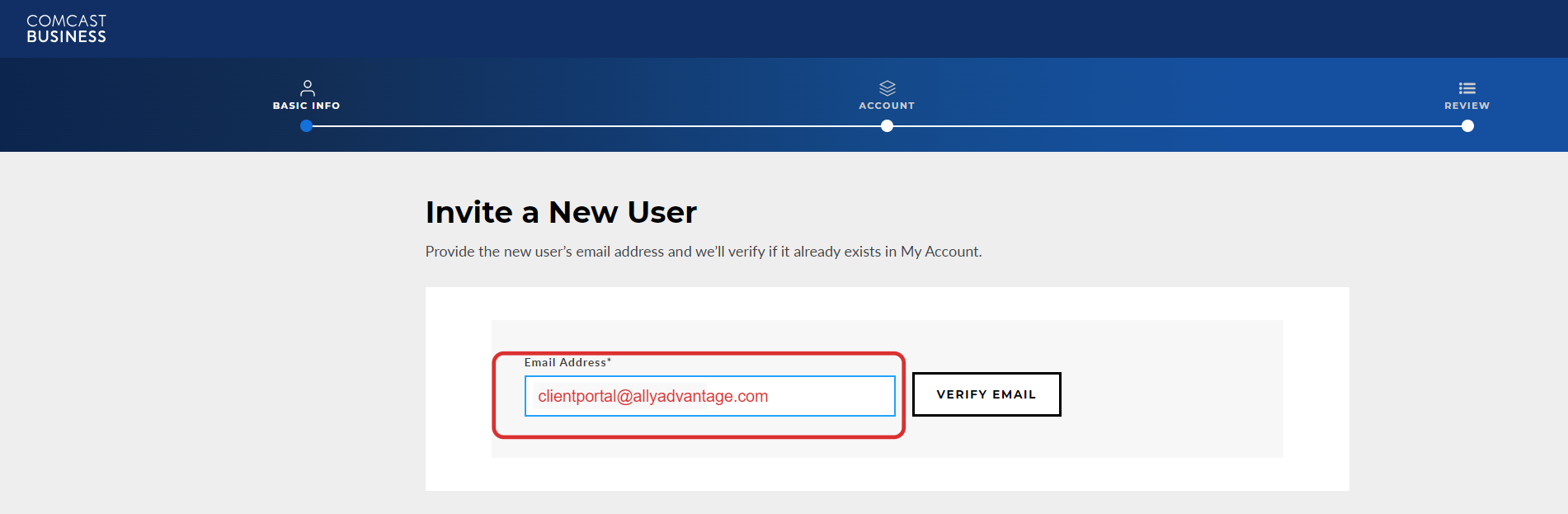Image resolution: width=1568 pixels, height=514 pixels.
Task: Click the VERIFY EMAIL button
Action: 986,394
